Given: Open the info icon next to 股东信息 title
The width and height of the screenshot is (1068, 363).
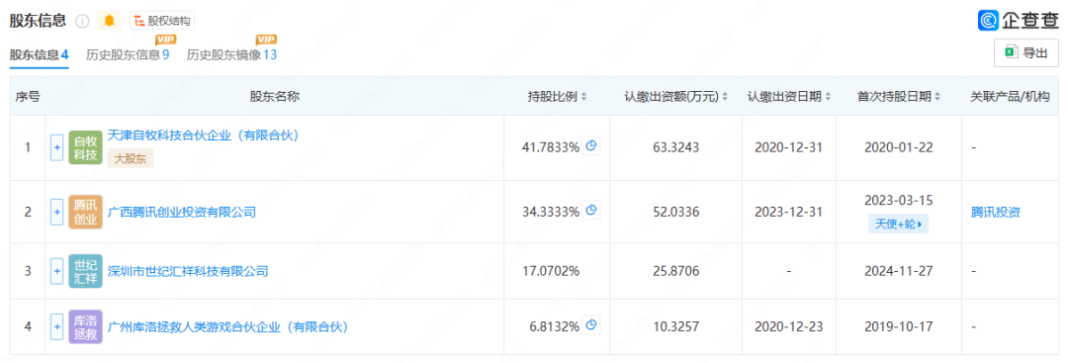Looking at the screenshot, I should (x=82, y=21).
